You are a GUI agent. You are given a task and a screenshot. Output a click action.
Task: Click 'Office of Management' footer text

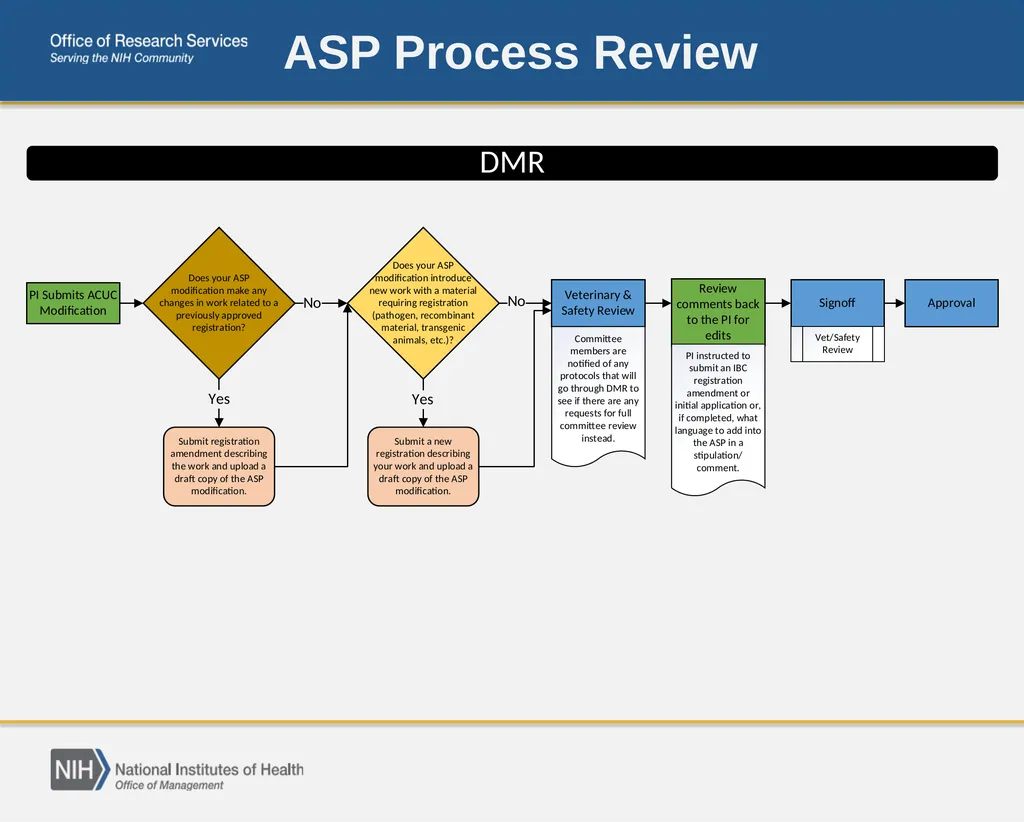[x=169, y=785]
